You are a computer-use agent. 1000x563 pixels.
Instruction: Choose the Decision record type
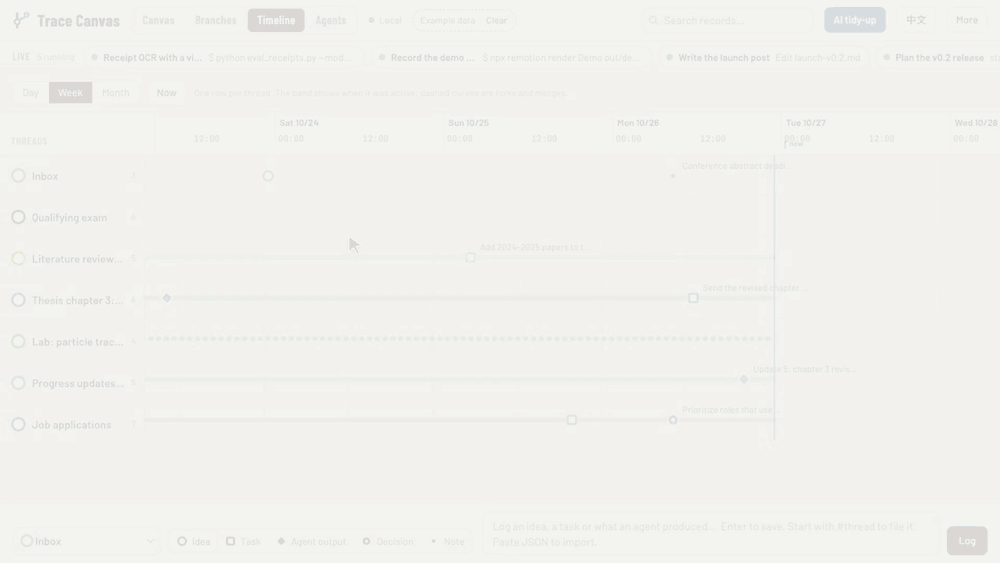point(388,541)
